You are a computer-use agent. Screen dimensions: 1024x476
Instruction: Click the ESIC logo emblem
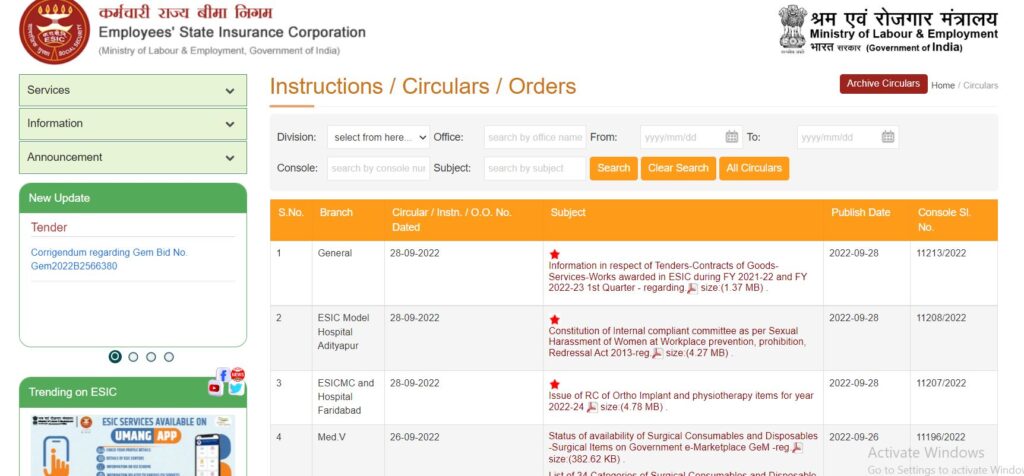(x=54, y=31)
